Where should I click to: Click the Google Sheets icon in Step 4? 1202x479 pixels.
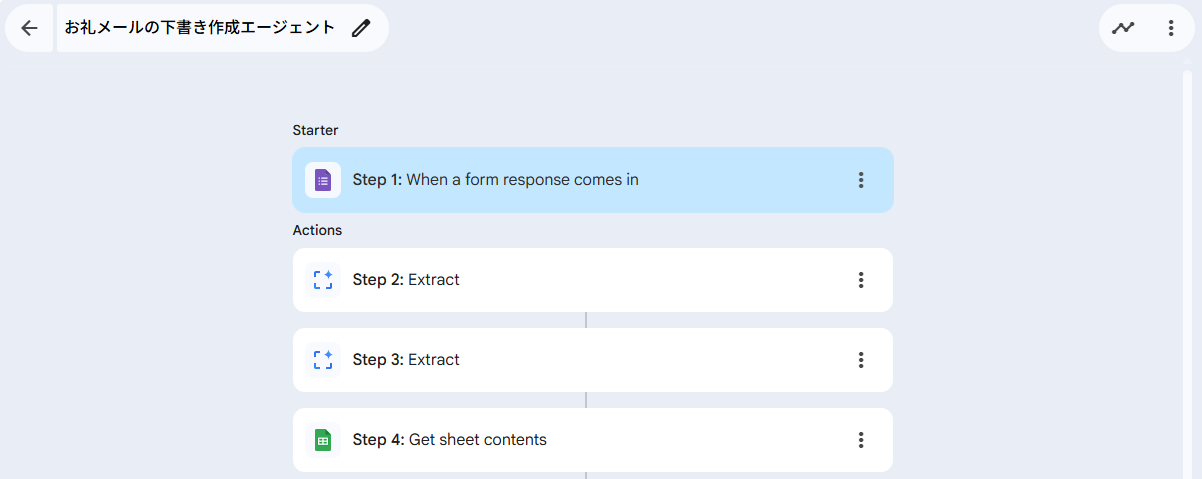tap(323, 440)
